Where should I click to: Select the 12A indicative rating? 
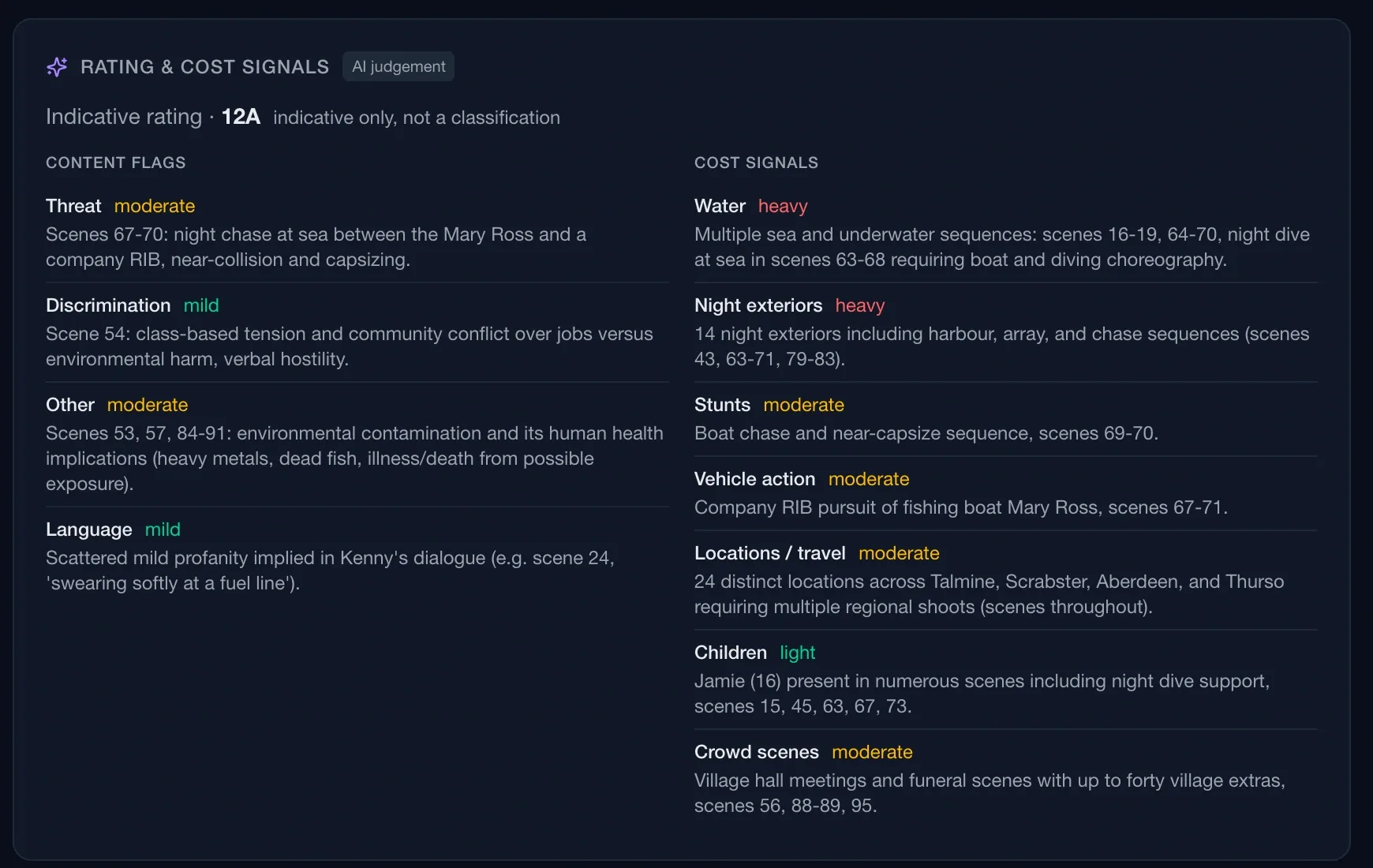click(241, 117)
